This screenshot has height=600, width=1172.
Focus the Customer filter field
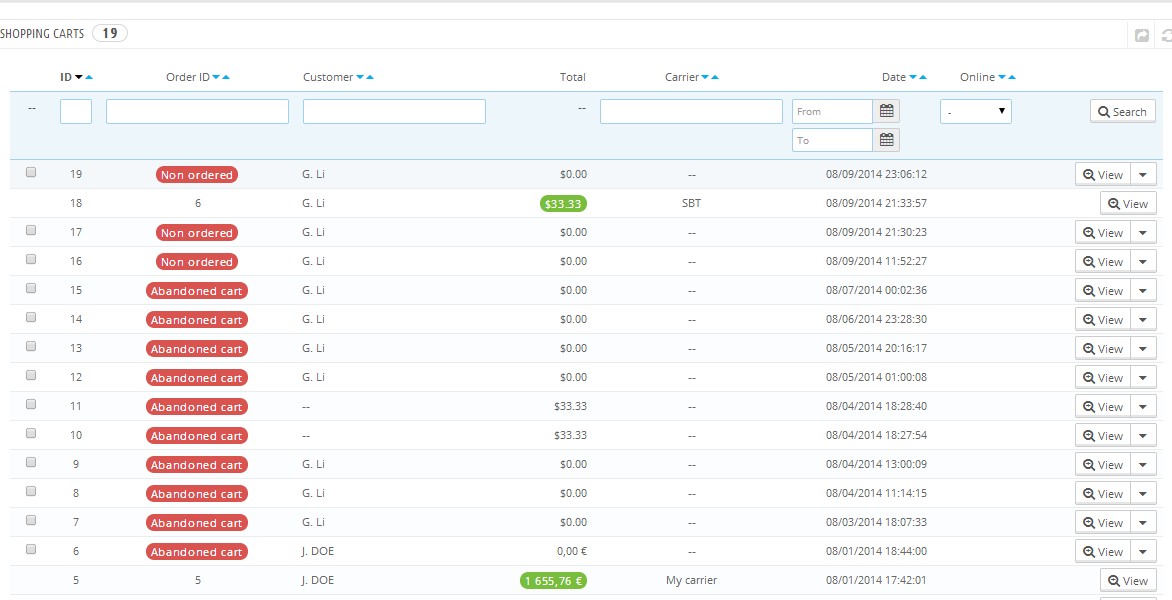coord(394,111)
